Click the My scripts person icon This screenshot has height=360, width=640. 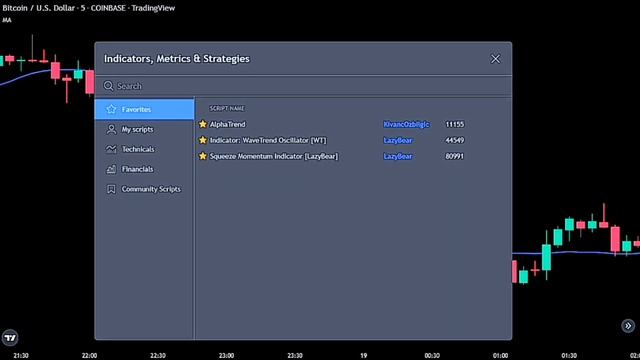111,129
